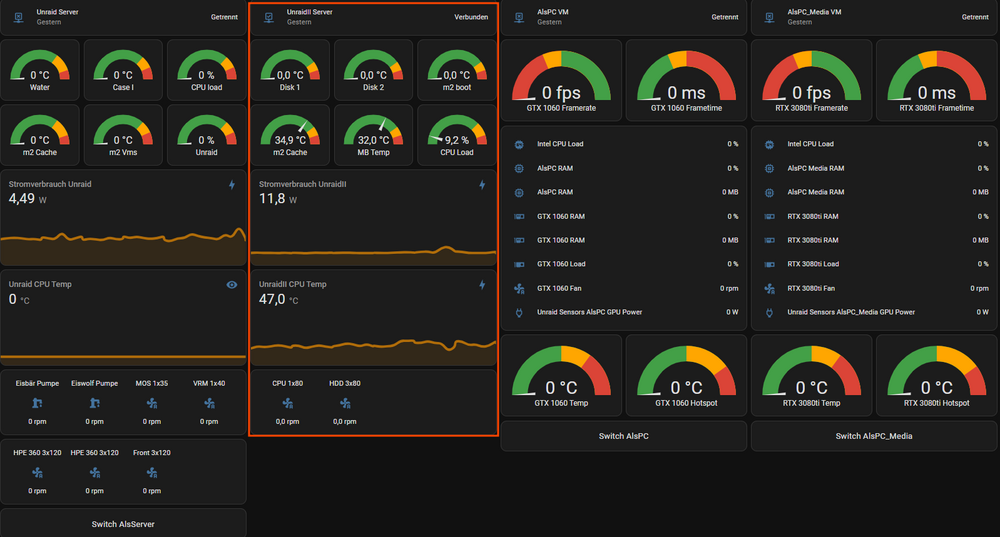Open the m2 Cache gauge showing 34,9 °C
This screenshot has height=537, width=1000.
(290, 135)
